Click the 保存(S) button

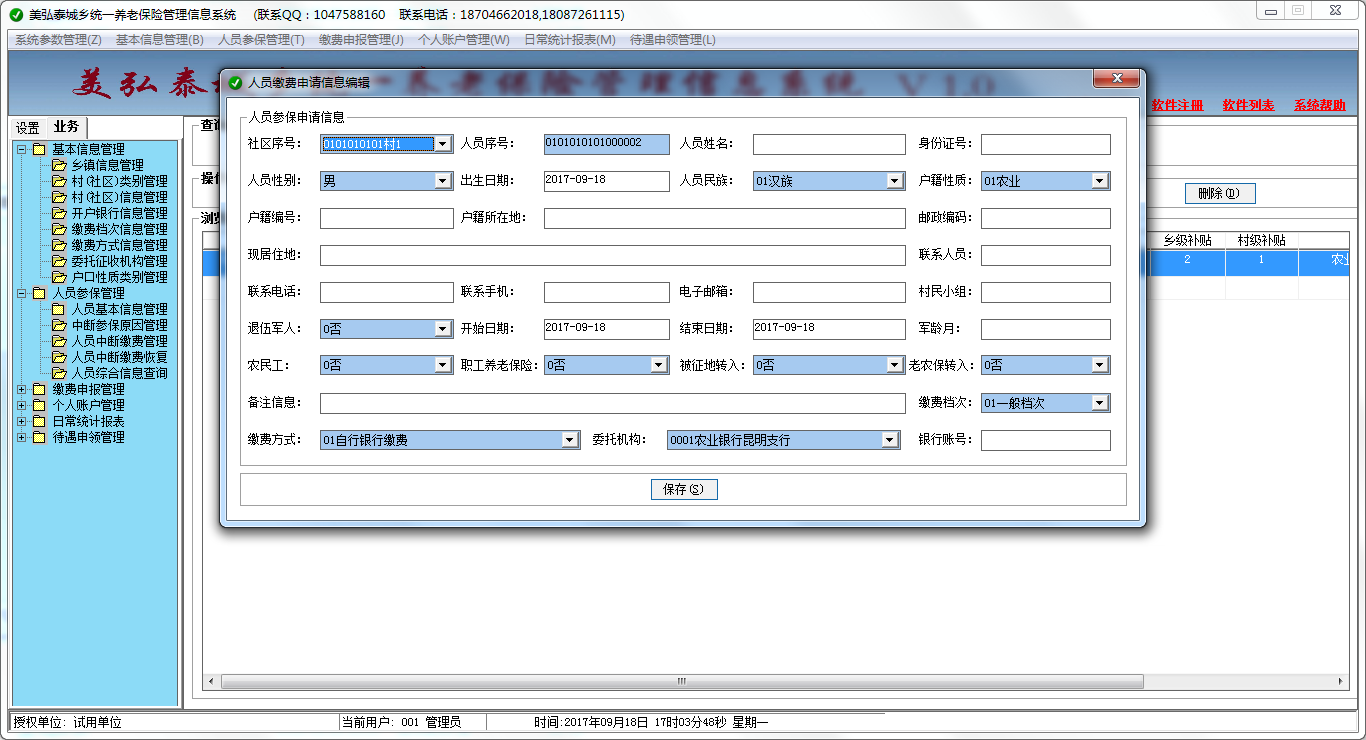[x=684, y=490]
